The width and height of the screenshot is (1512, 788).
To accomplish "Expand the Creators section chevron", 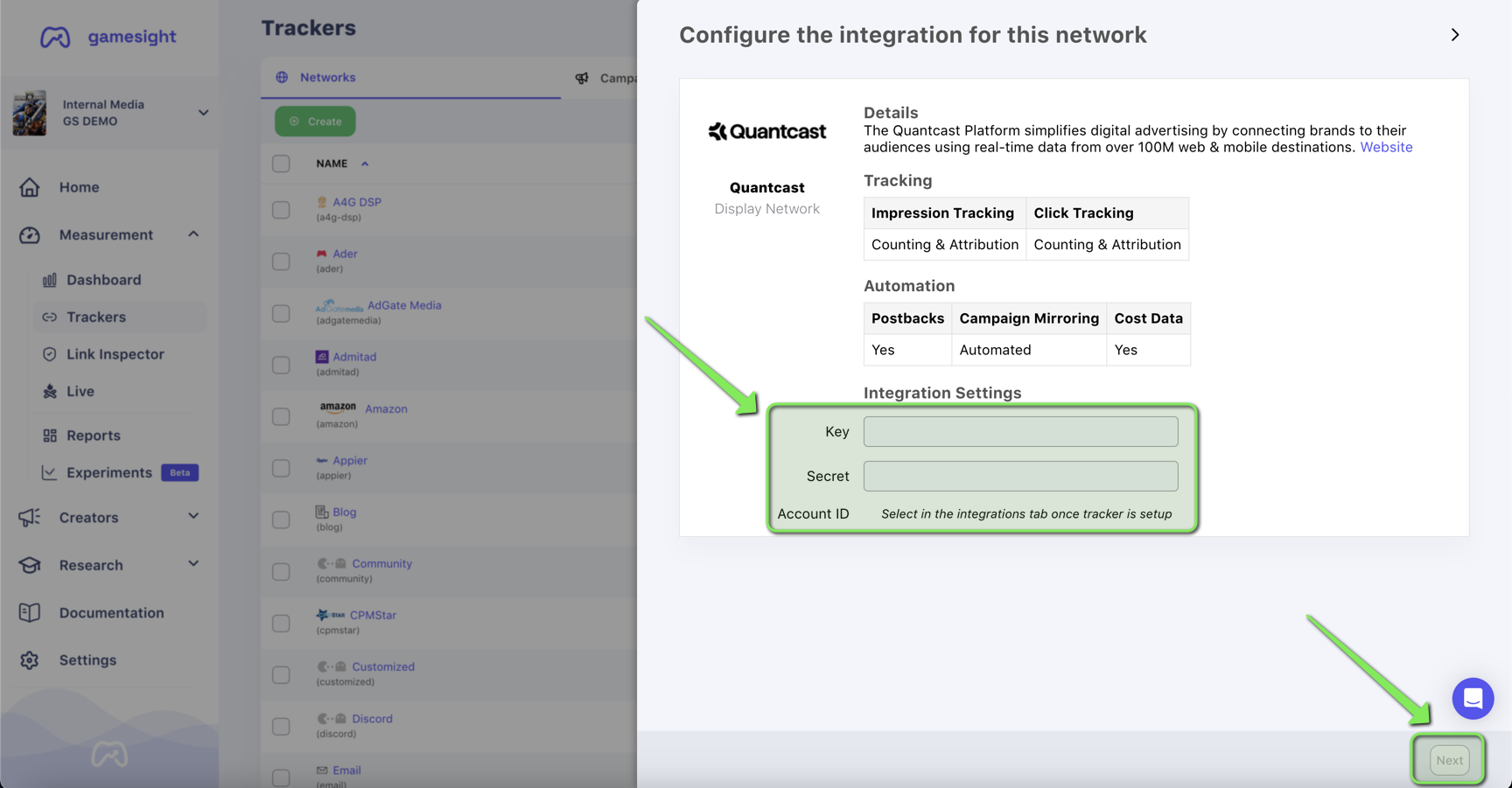I will point(193,516).
